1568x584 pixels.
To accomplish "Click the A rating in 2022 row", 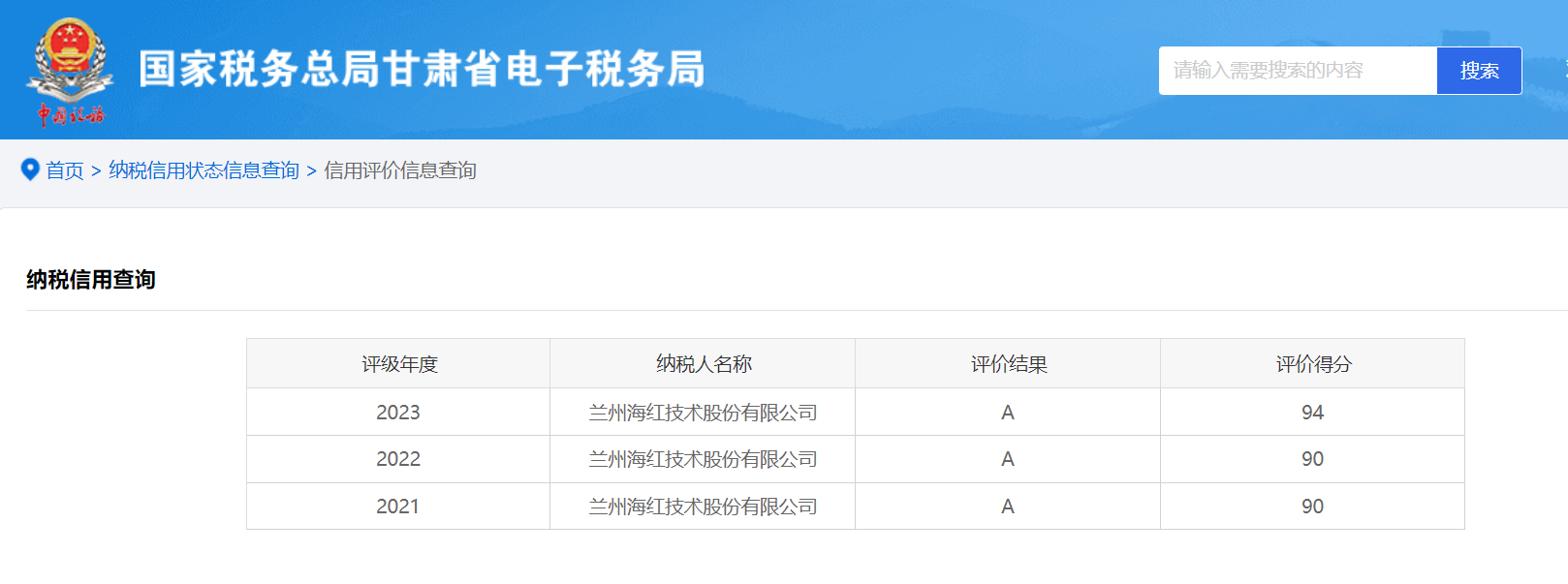I will (1008, 459).
